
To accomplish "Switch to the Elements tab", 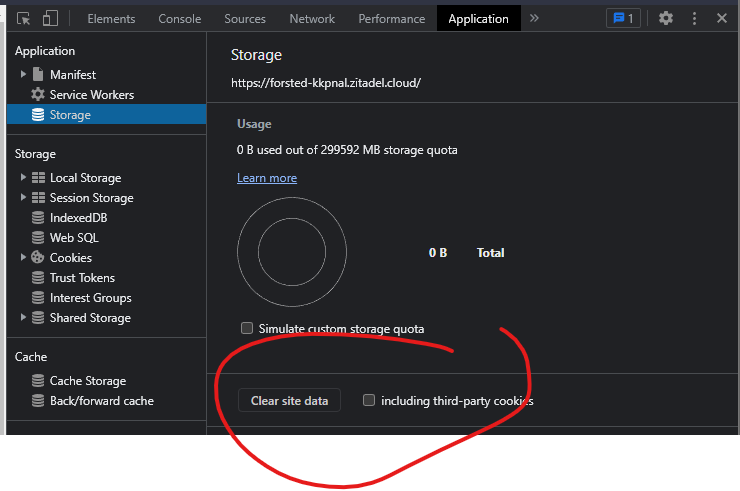I will coord(111,19).
